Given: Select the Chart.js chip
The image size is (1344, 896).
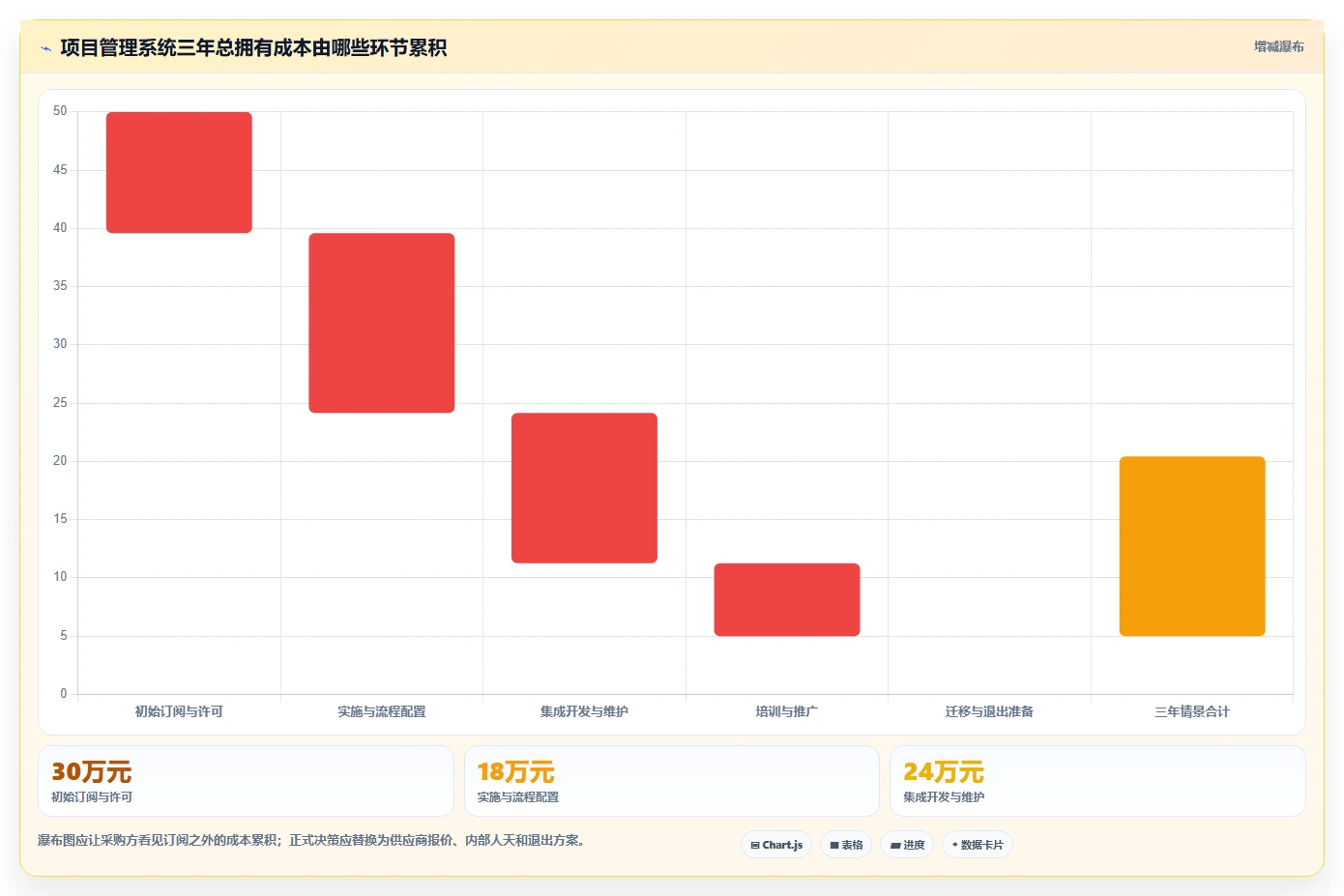Looking at the screenshot, I should (x=776, y=845).
